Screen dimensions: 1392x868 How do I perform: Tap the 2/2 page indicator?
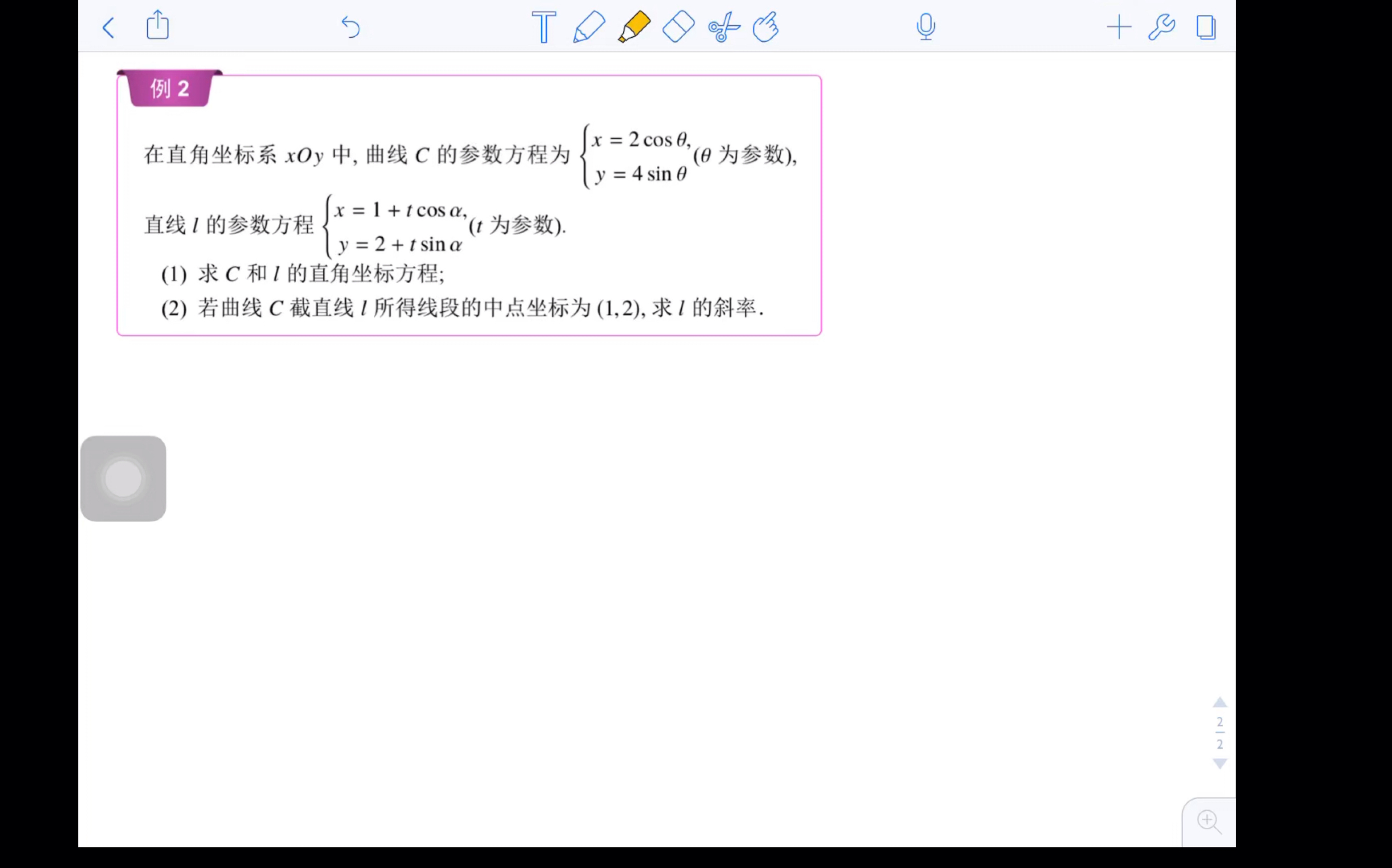point(1220,733)
